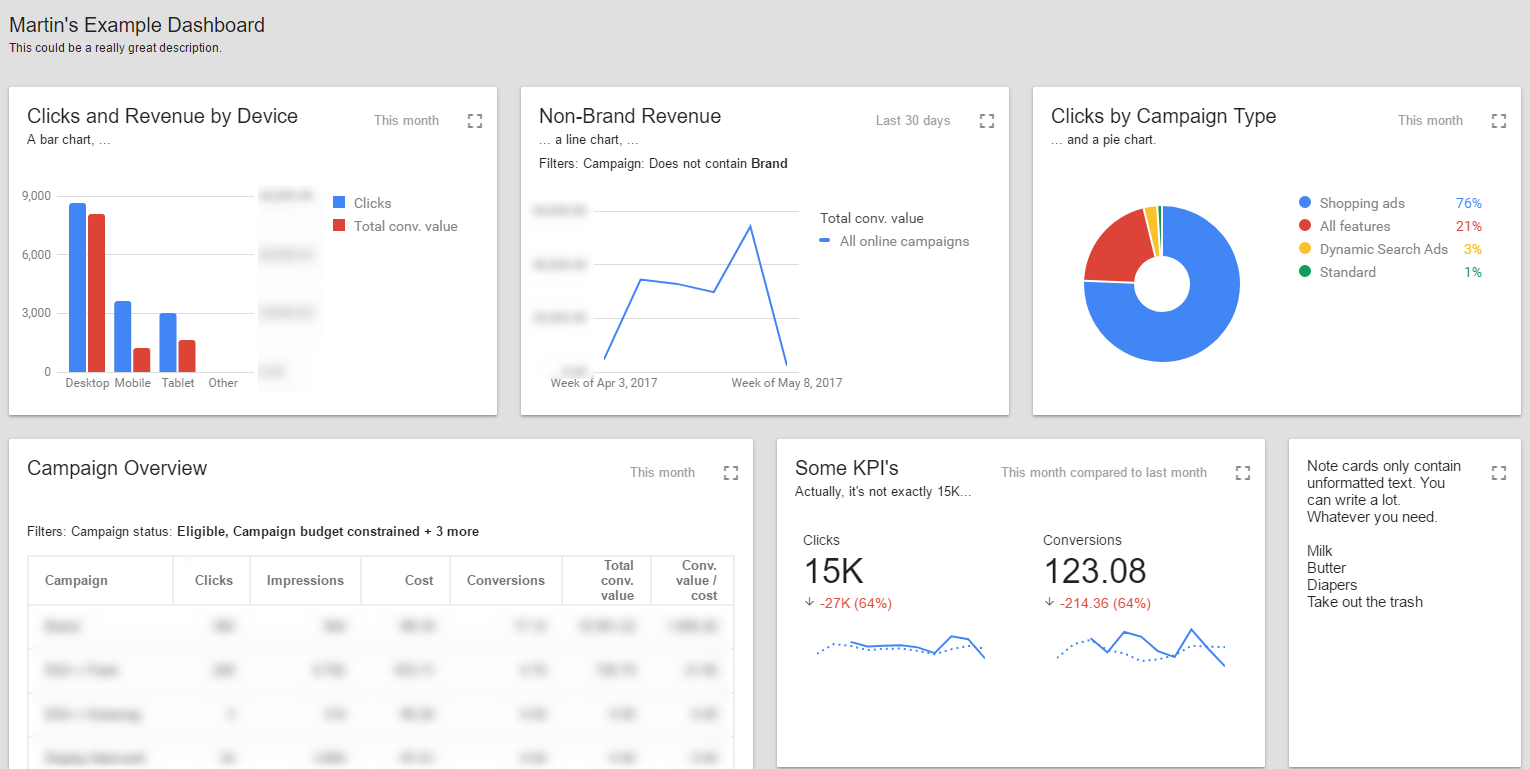Click the Conversions column header in table

pyautogui.click(x=506, y=580)
